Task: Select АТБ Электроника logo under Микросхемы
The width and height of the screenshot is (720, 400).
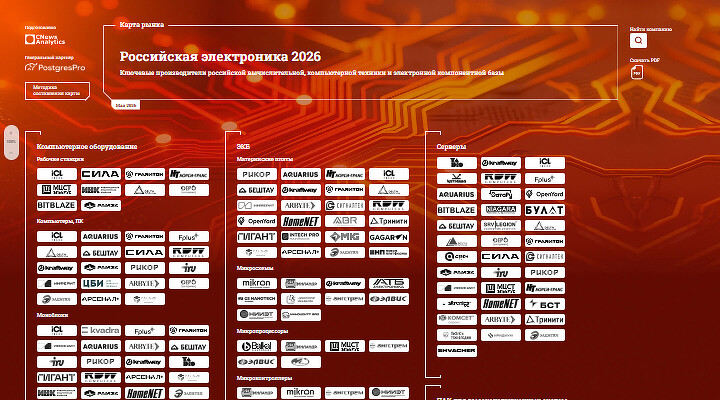Action: (389, 283)
